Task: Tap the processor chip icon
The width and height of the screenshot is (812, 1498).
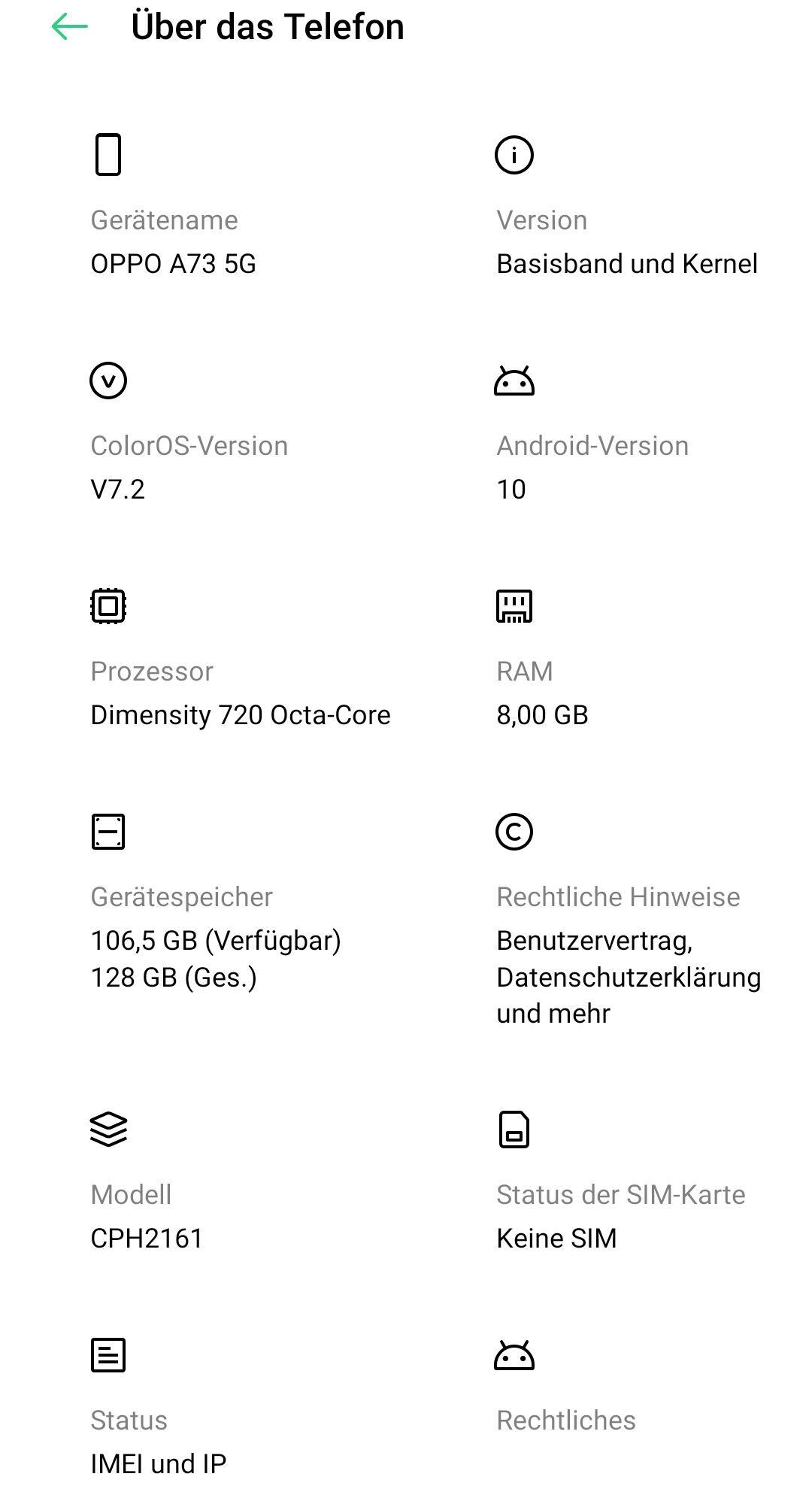Action: pos(108,606)
